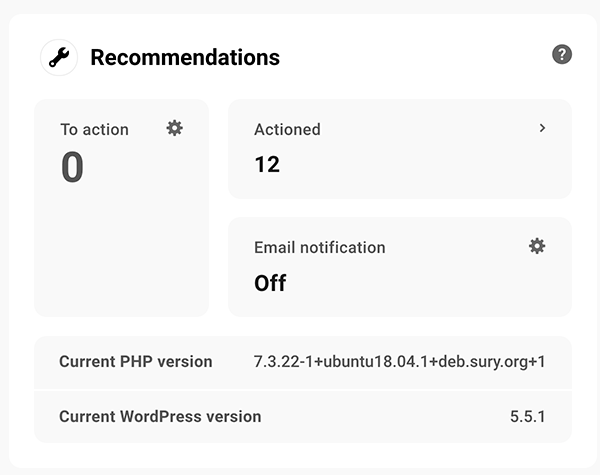The image size is (600, 475).
Task: Expand the Actioned chevron arrow
Action: (x=542, y=128)
